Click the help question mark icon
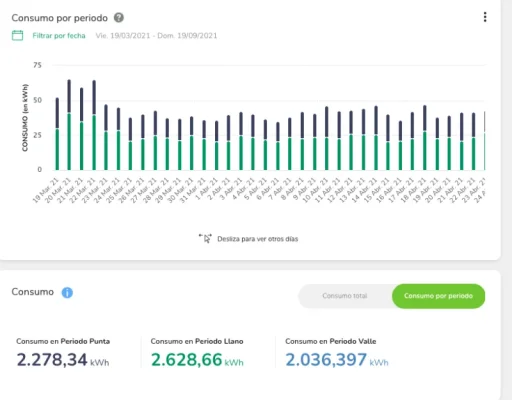 coord(119,18)
